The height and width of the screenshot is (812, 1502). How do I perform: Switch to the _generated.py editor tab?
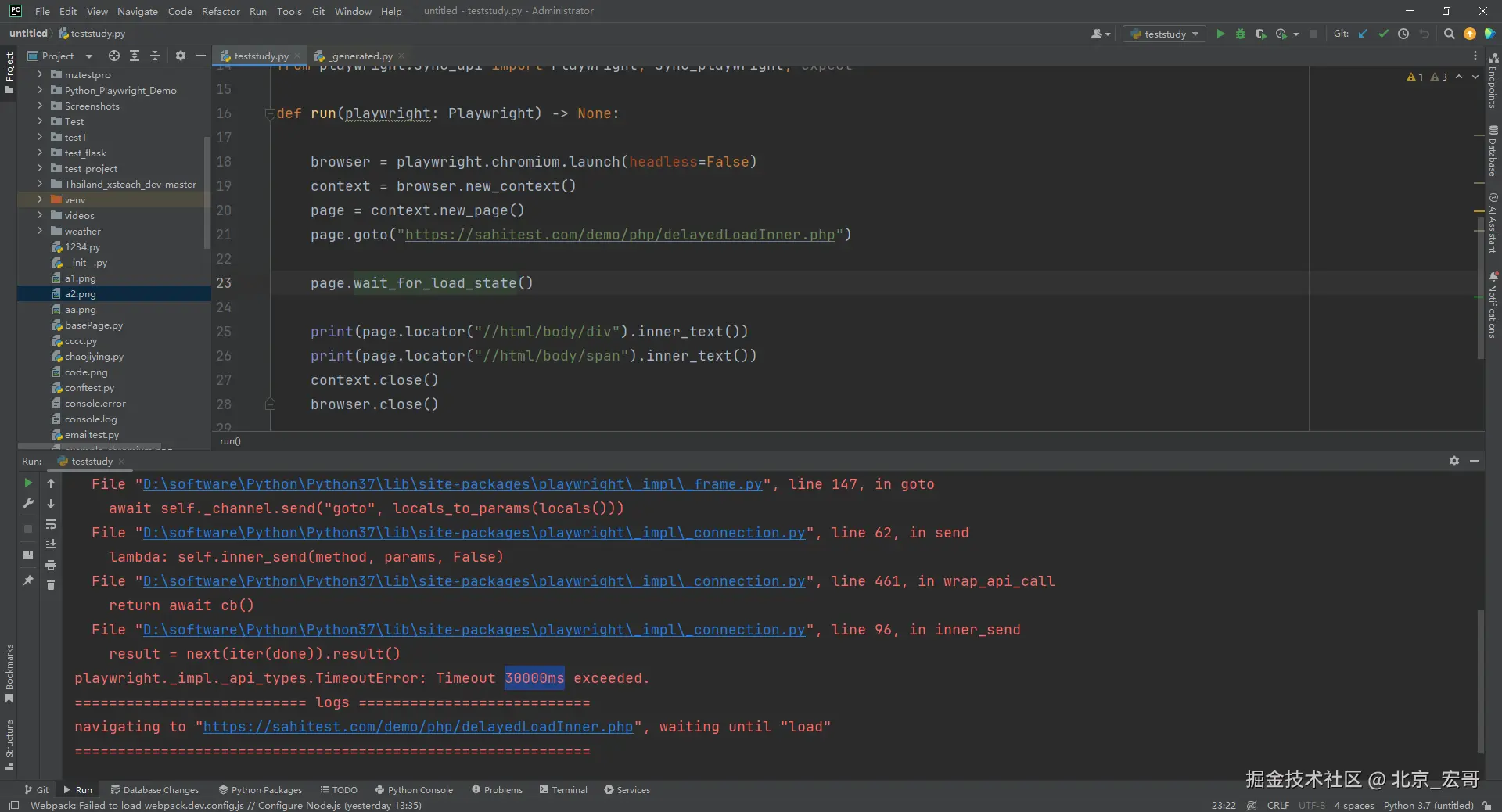[x=360, y=56]
